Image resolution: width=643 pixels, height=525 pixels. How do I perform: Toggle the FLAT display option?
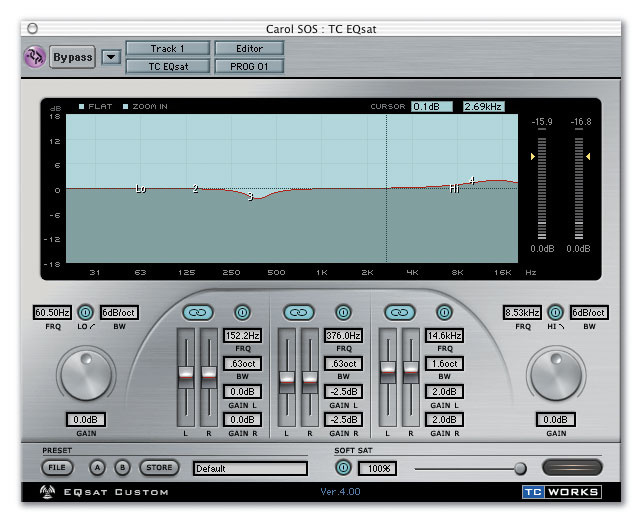[x=83, y=106]
